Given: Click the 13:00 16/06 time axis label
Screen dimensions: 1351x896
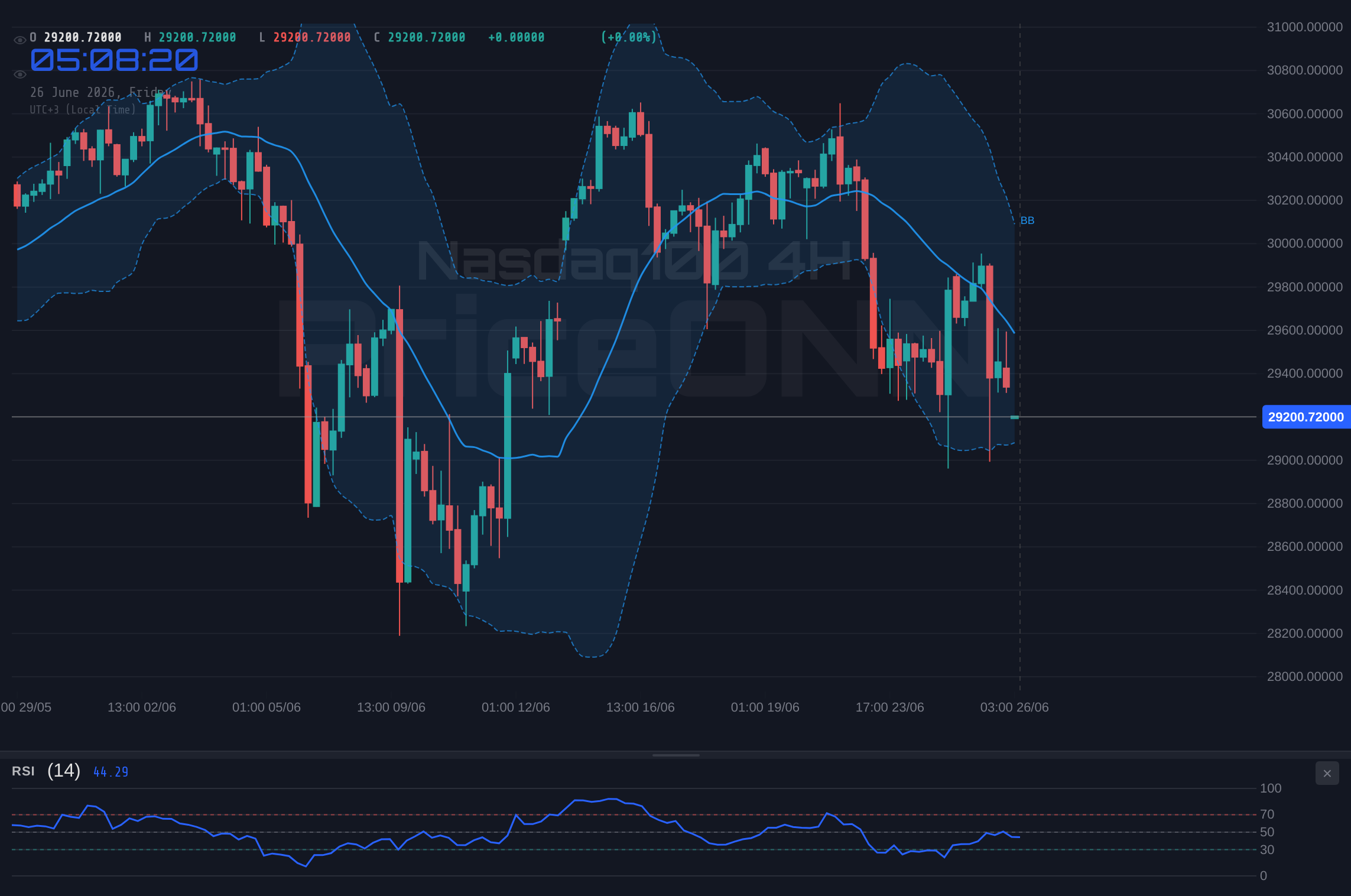Looking at the screenshot, I should tap(641, 707).
